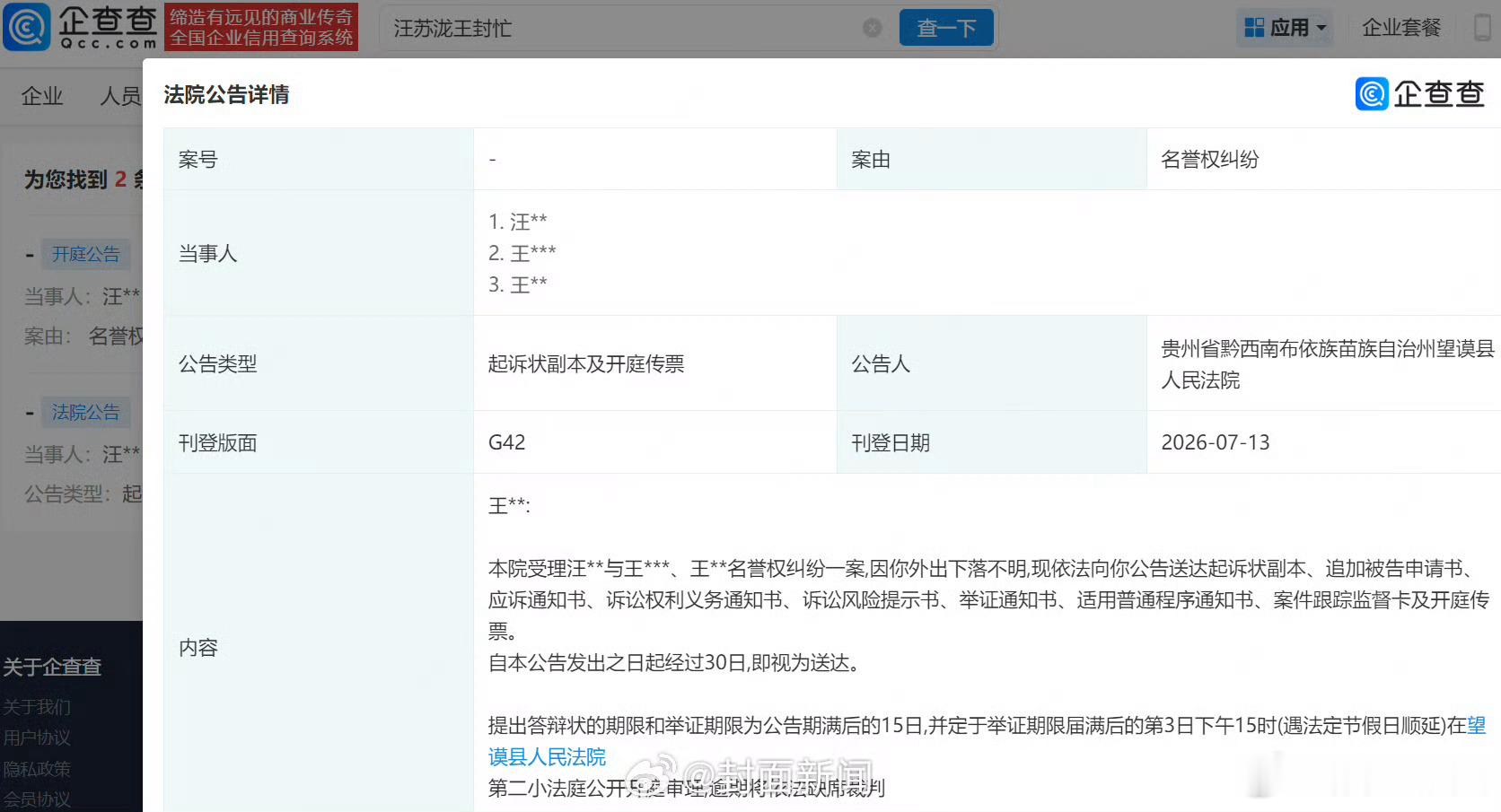
Task: Click the 关于企查查 footer heading
Action: 52,668
